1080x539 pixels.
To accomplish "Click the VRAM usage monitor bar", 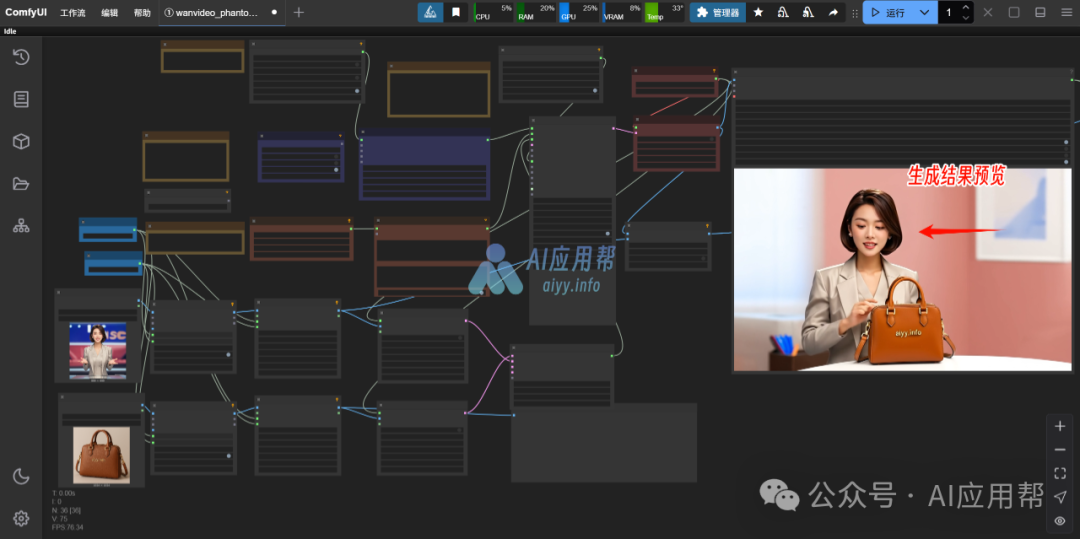I will click(621, 12).
